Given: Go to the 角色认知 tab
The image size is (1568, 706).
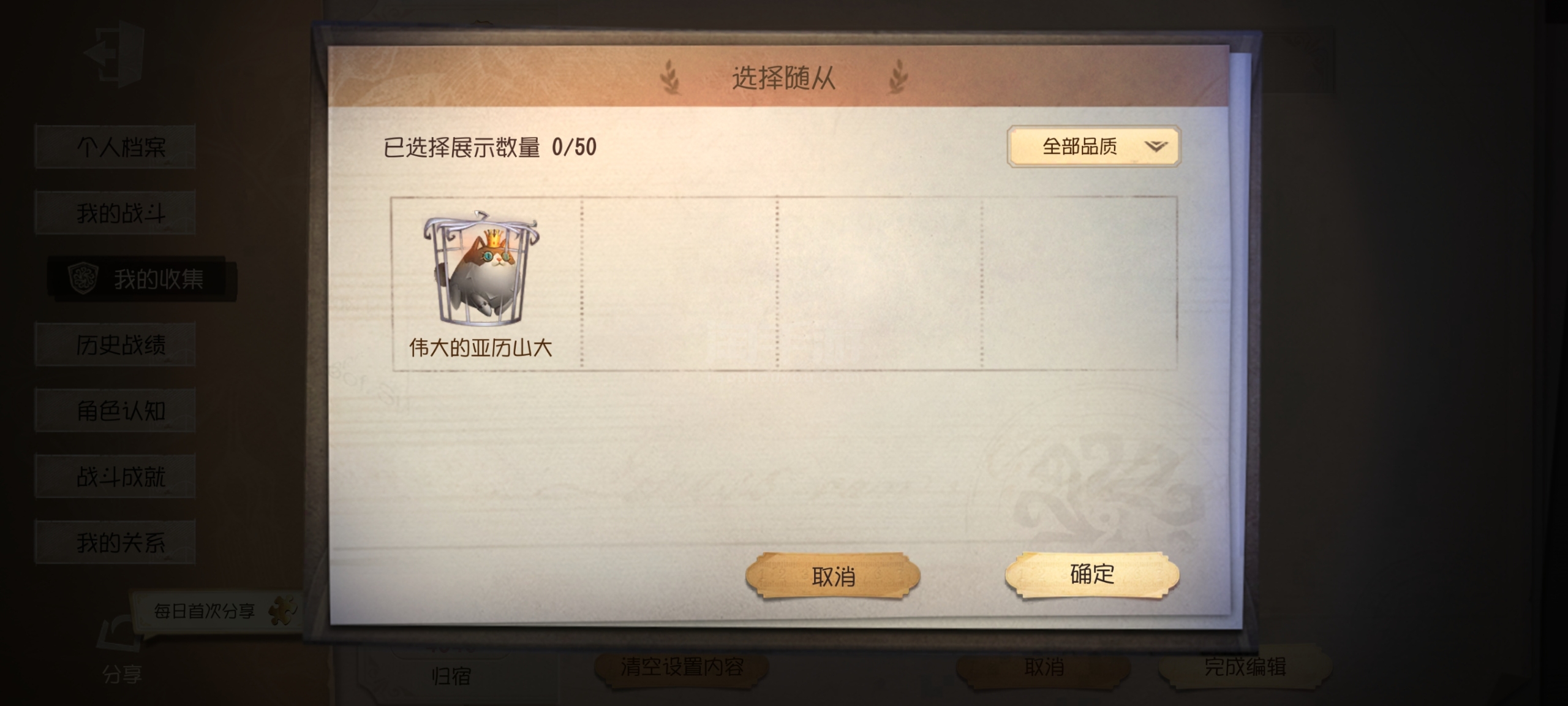Looking at the screenshot, I should (115, 411).
